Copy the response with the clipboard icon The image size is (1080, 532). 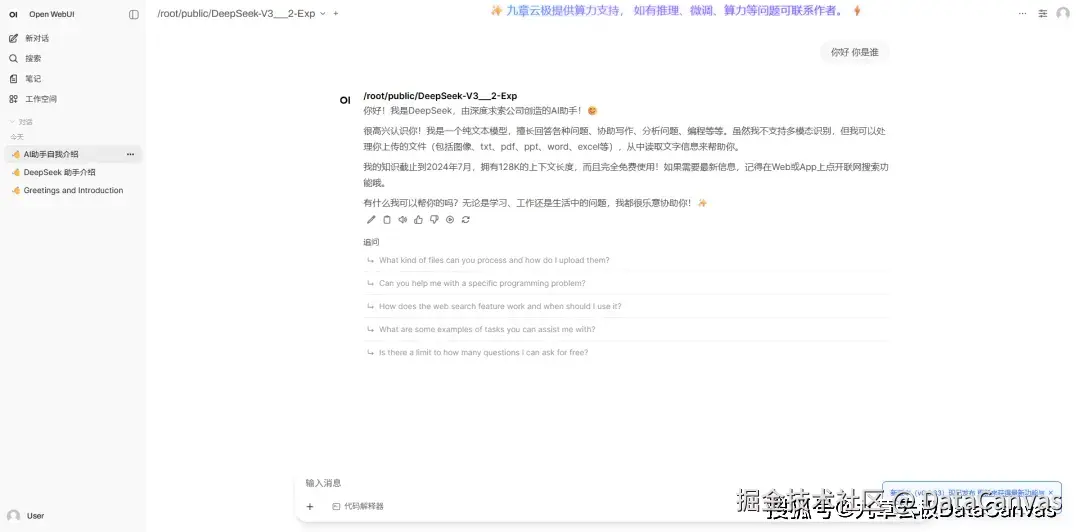[x=386, y=220]
